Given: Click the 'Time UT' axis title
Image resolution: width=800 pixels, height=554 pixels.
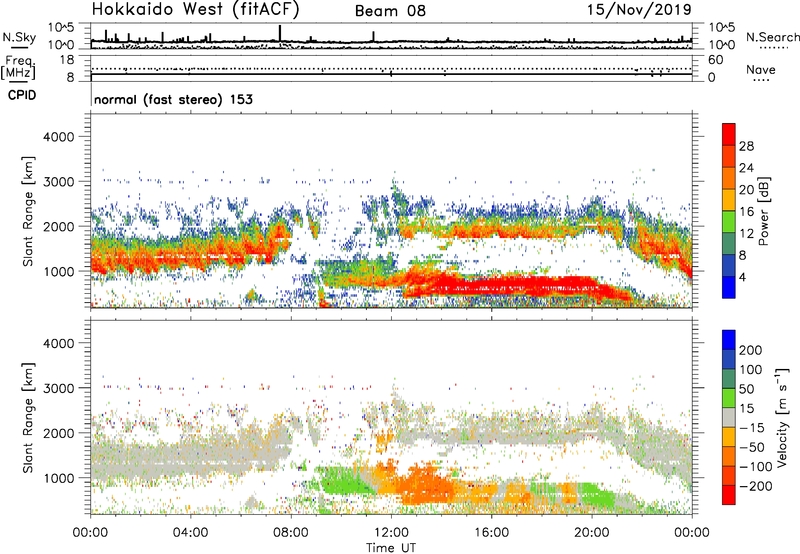Looking at the screenshot, I should coord(391,547).
